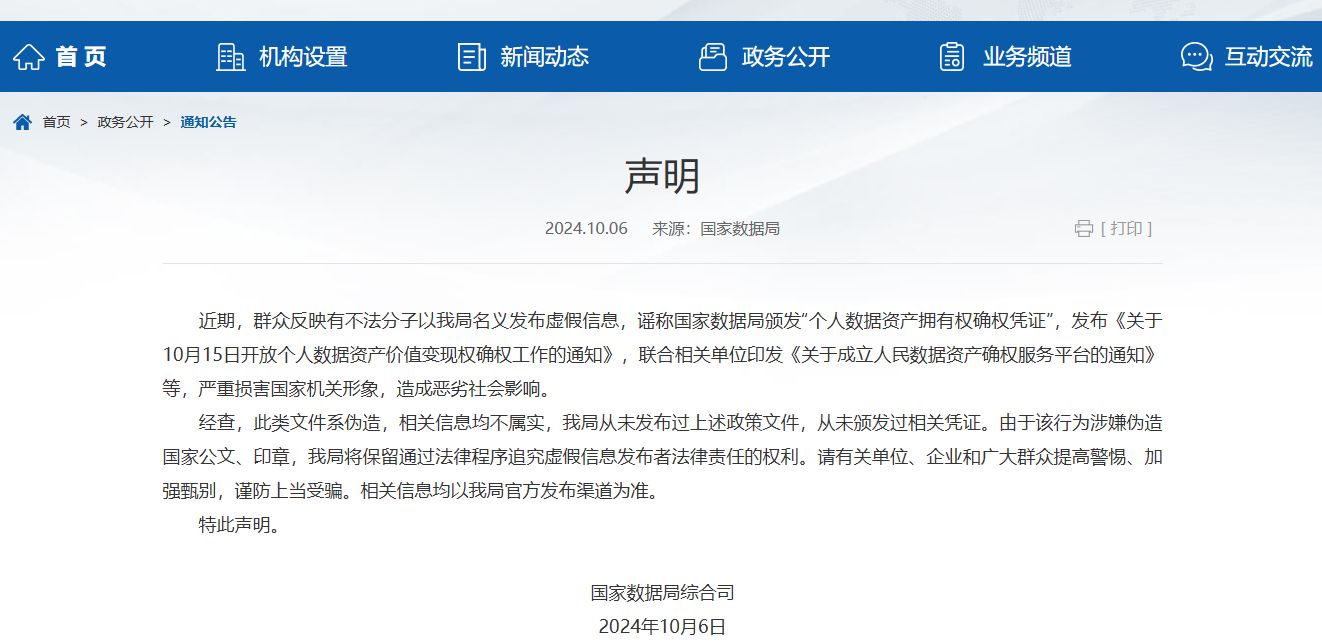Click the paragraph starting 经查，此类文件系伪造
Image resolution: width=1322 pixels, height=644 pixels.
[662, 457]
